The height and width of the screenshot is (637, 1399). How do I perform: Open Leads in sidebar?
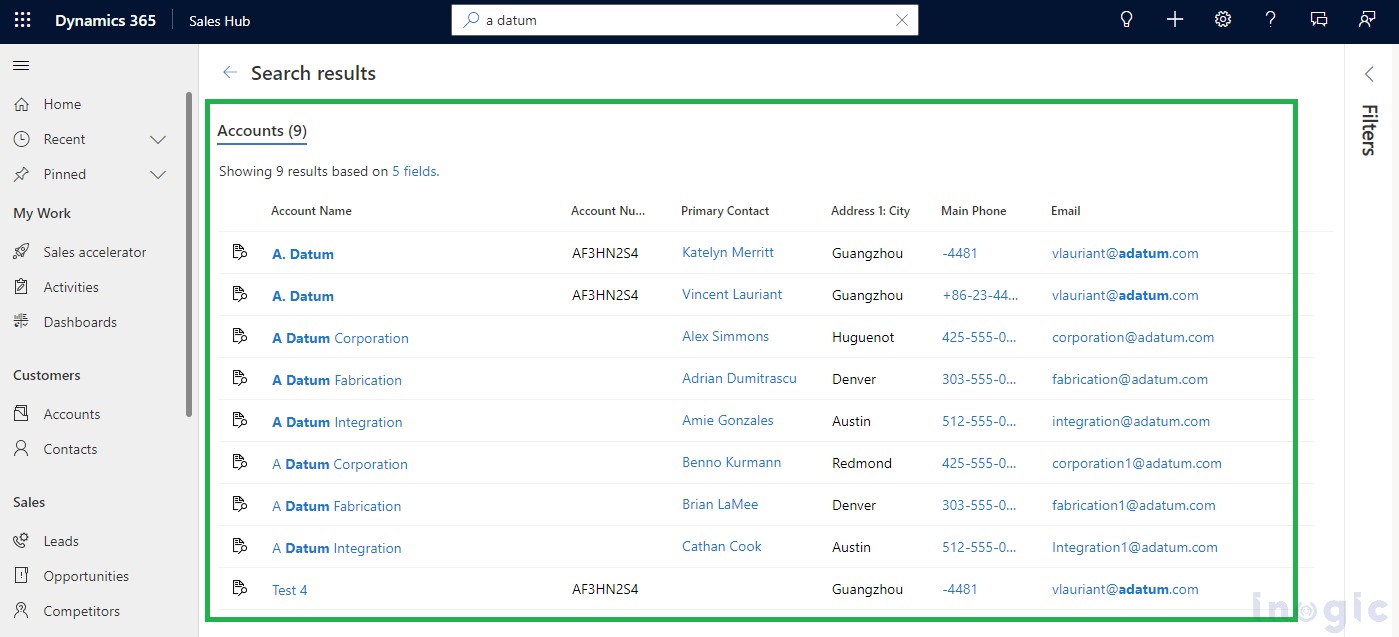[61, 541]
